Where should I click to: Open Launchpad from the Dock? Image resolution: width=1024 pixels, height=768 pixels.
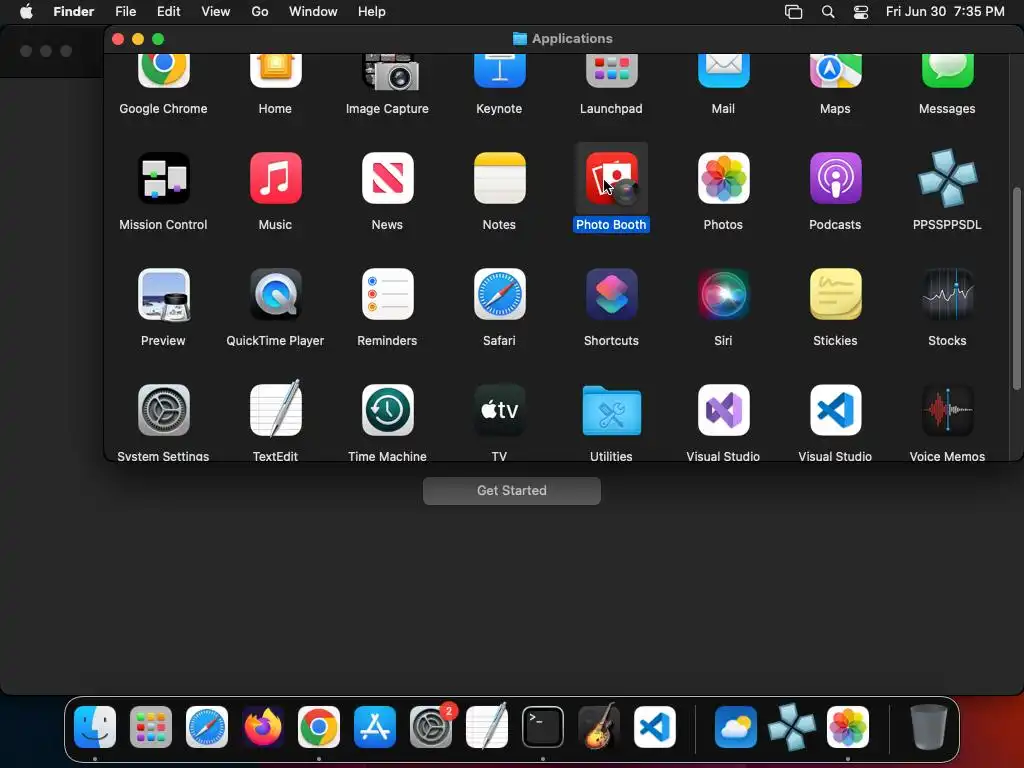click(x=151, y=727)
